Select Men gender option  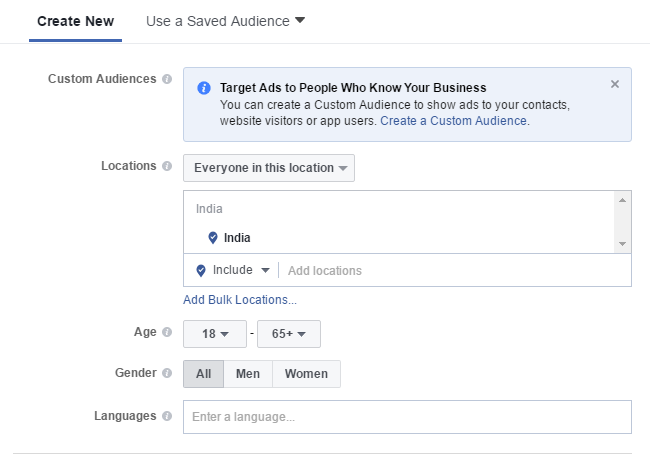click(248, 374)
